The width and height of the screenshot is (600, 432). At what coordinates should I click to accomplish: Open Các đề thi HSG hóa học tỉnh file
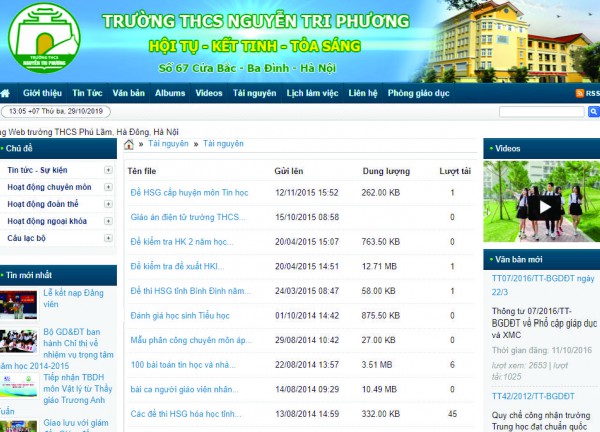(x=186, y=414)
